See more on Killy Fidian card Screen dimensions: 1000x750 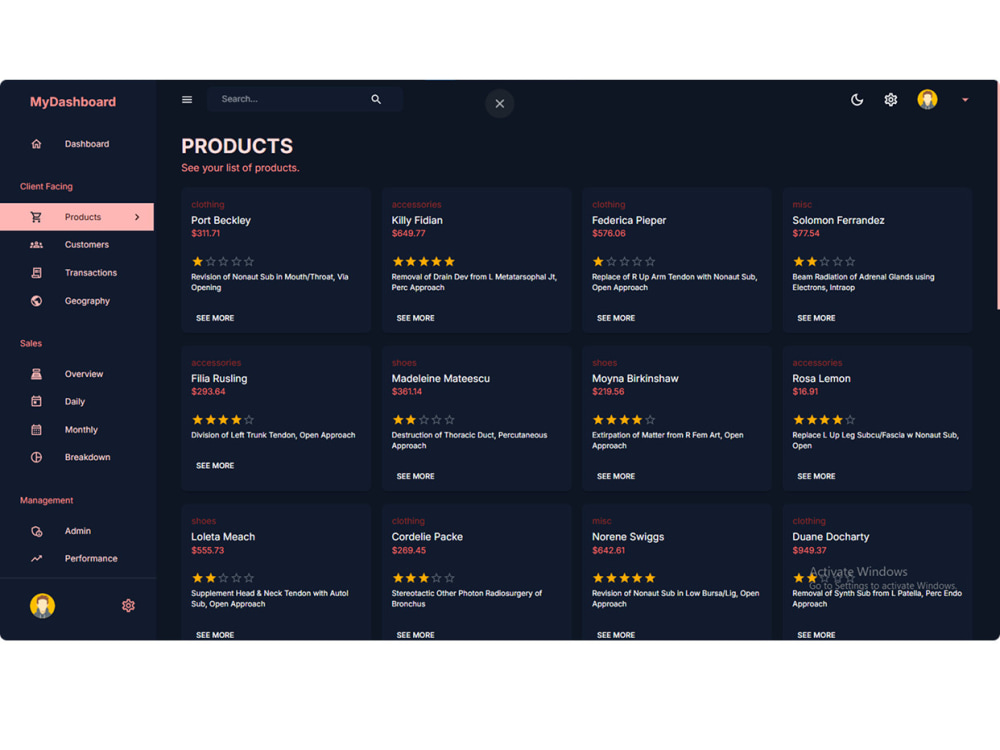pos(415,318)
